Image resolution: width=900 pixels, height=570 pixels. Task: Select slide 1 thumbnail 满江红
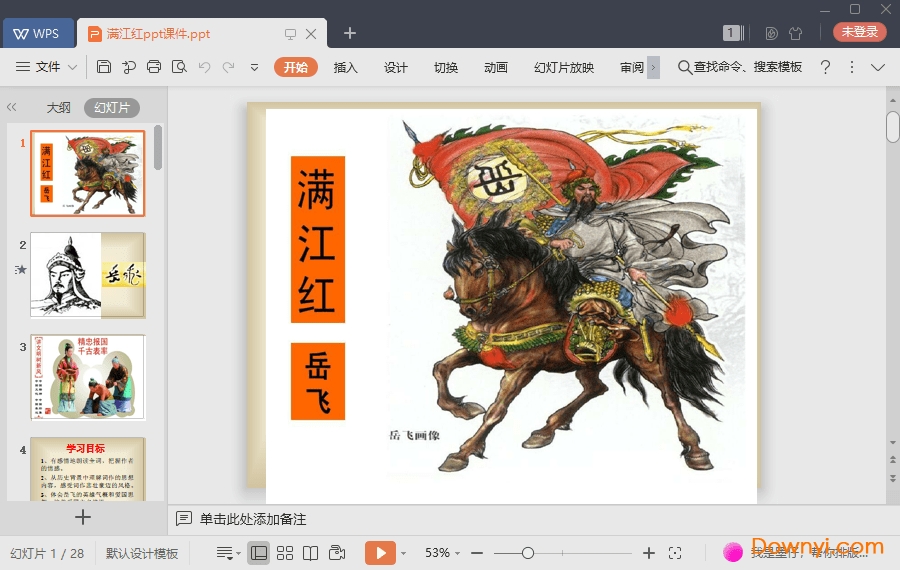point(88,173)
